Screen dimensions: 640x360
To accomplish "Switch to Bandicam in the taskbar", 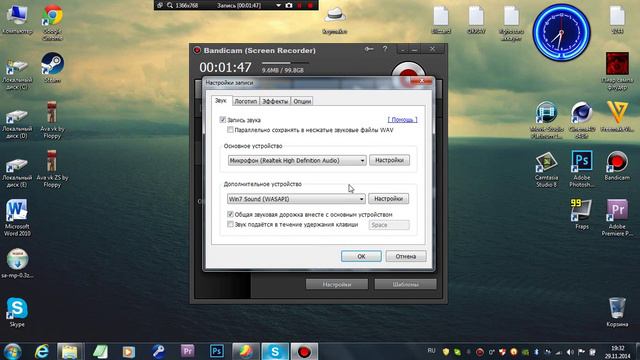I will coord(304,351).
